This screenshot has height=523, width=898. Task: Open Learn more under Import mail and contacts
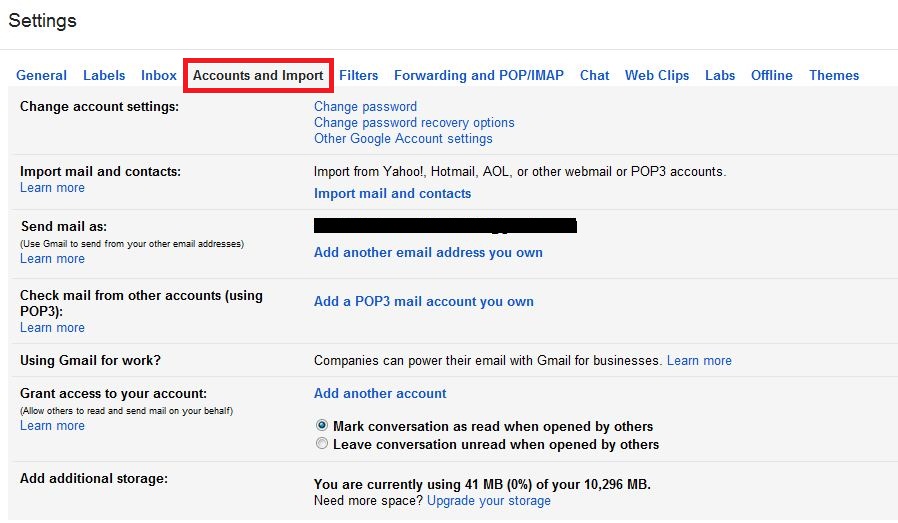click(52, 187)
